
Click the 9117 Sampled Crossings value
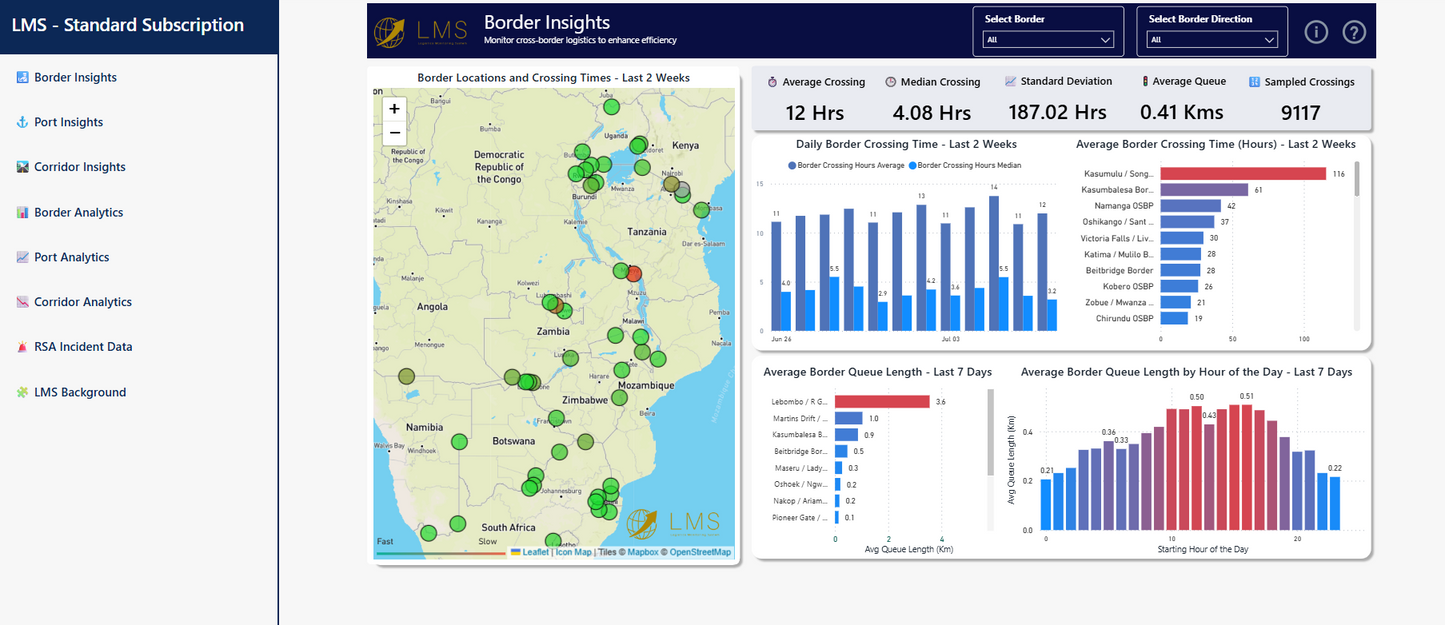point(1300,113)
